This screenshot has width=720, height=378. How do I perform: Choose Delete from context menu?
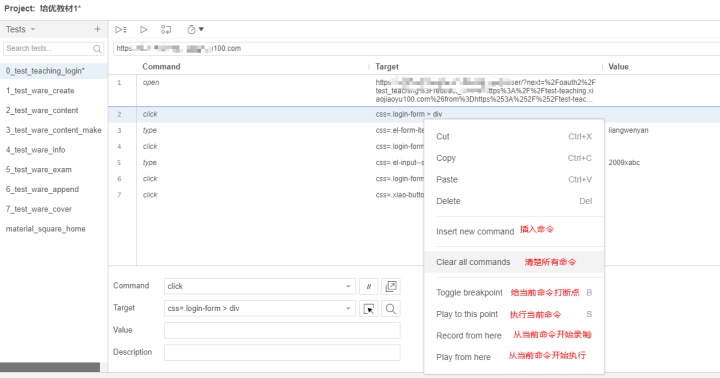point(514,201)
